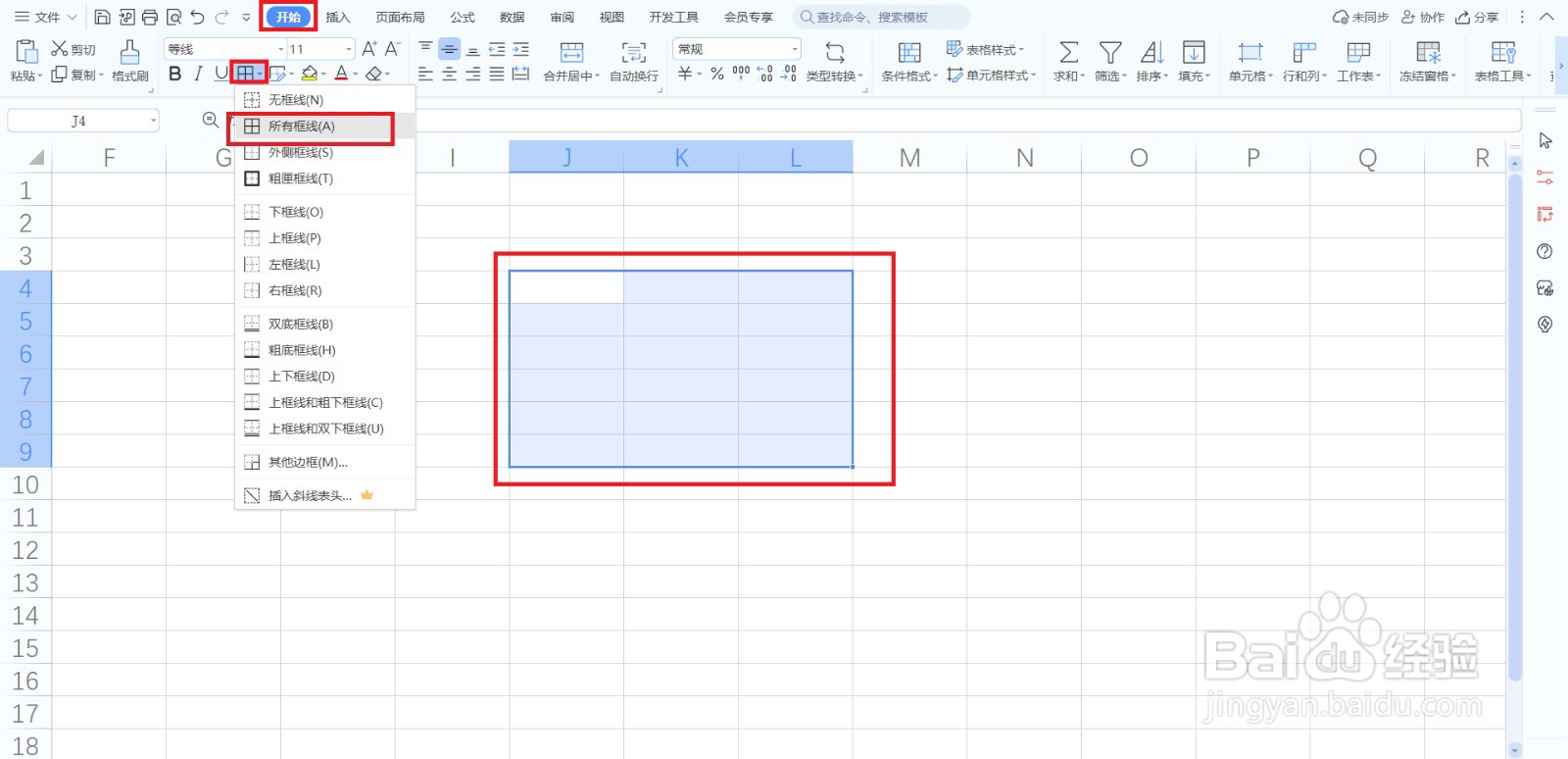The height and width of the screenshot is (759, 1568).
Task: Select the Format Painter (格式刷) tool
Action: 129,61
